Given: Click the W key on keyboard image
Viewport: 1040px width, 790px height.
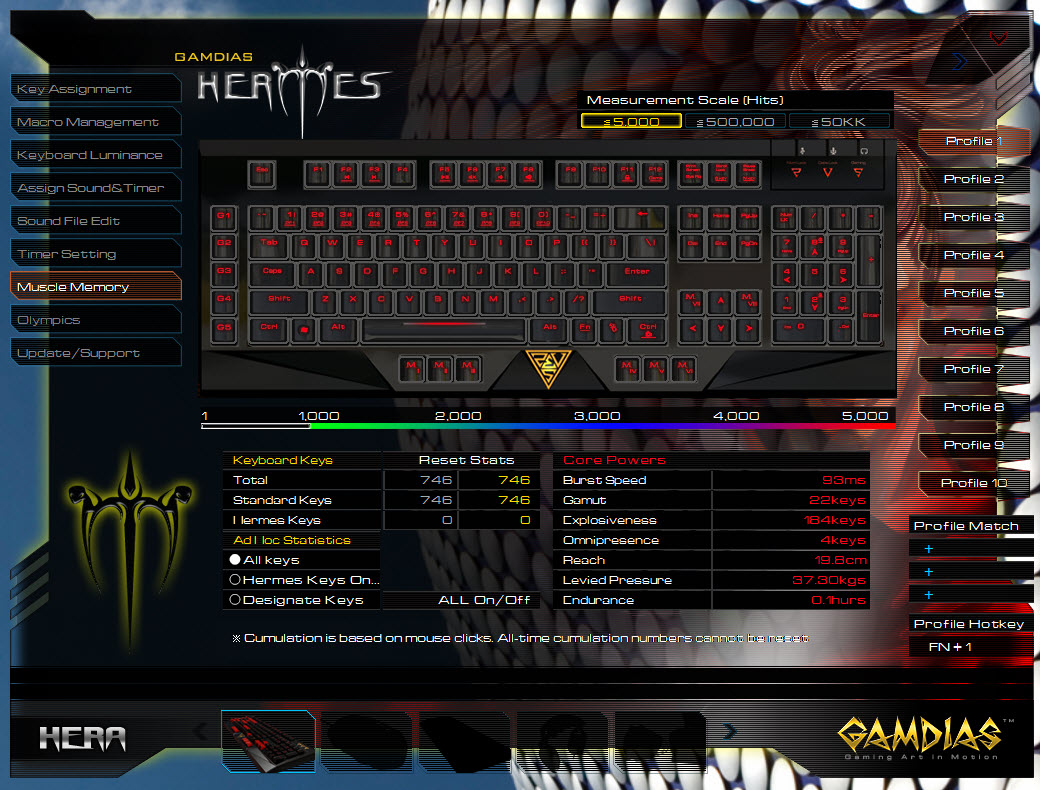Looking at the screenshot, I should 332,245.
